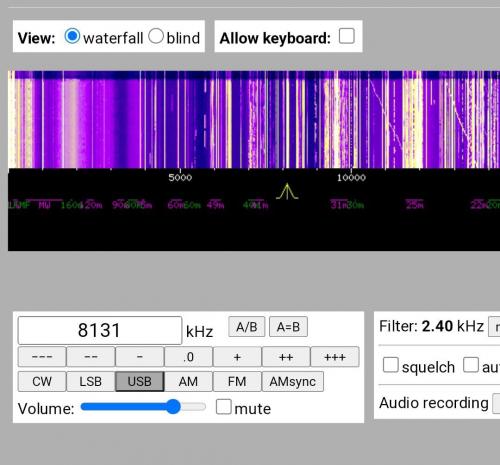
Task: Select the USB mode button
Action: 140,381
